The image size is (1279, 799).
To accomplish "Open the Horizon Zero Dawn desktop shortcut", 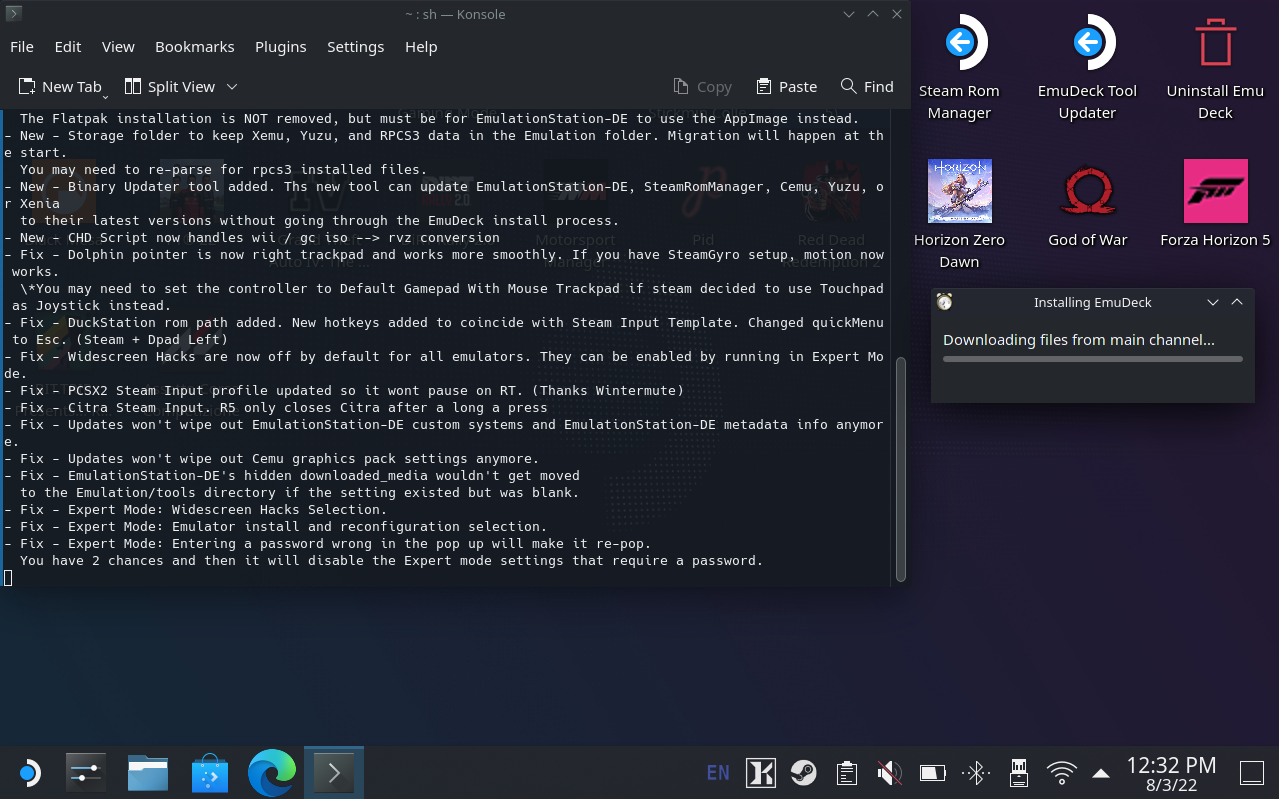I will coord(958,215).
